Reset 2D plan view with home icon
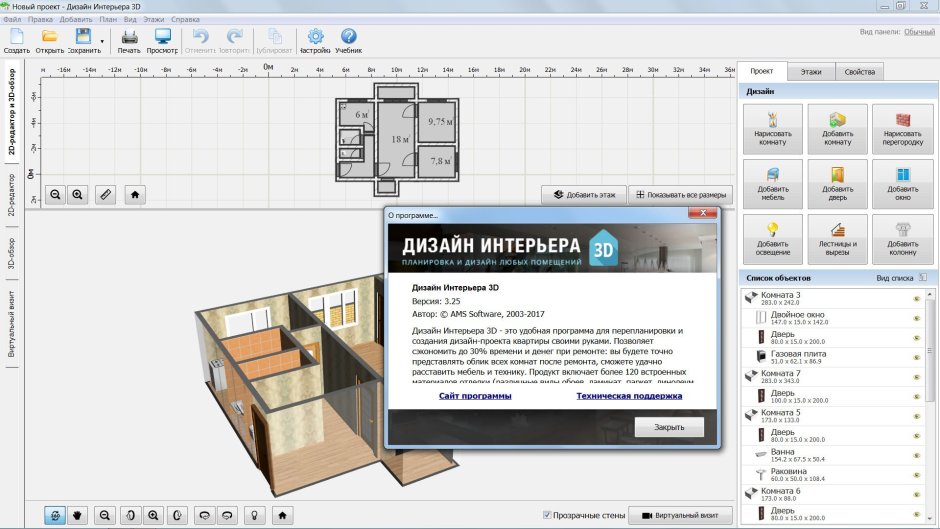The image size is (940, 529). 135,194
